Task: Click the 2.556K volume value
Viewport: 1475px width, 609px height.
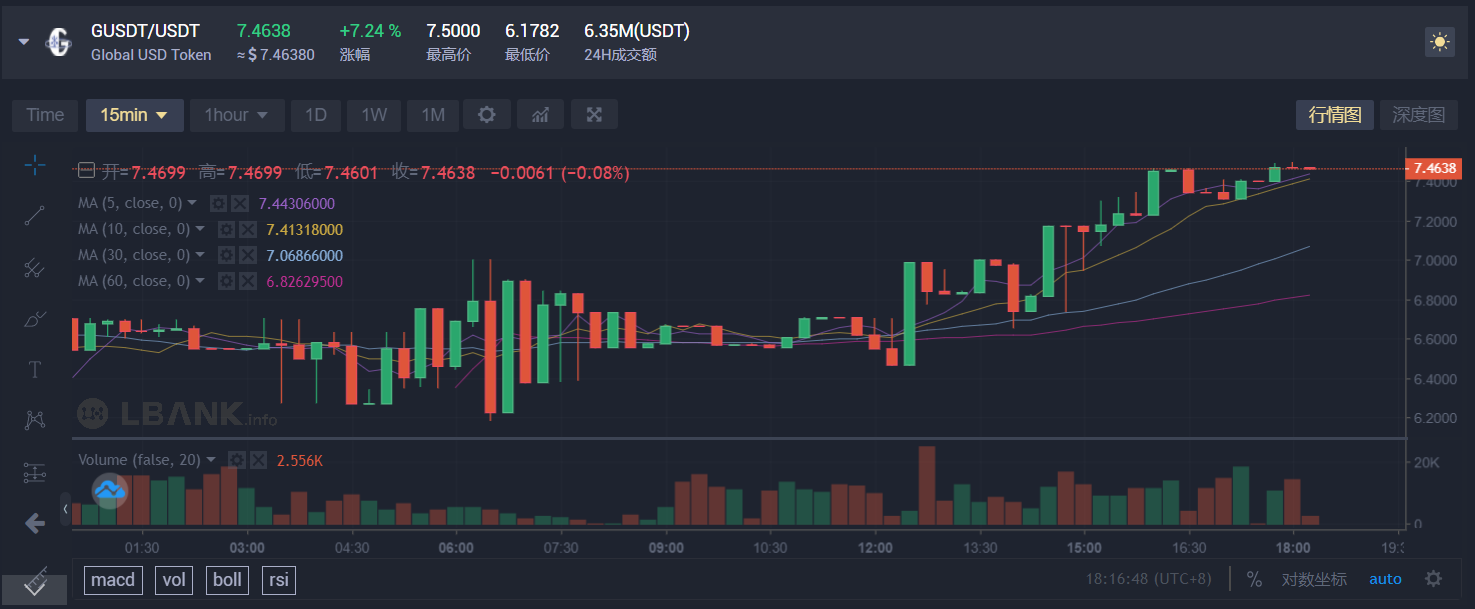Action: (x=300, y=460)
